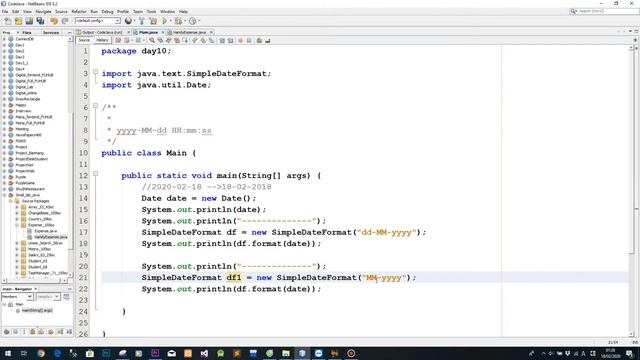The height and width of the screenshot is (360, 640).
Task: Click the Find Selection magnifier icon
Action: point(152,40)
